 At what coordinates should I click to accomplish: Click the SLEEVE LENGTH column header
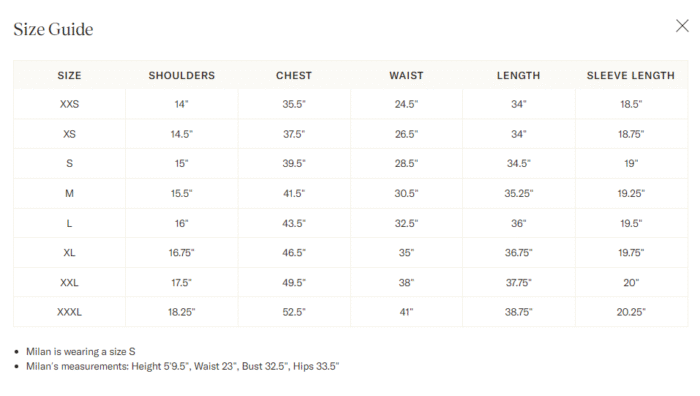[x=630, y=75]
